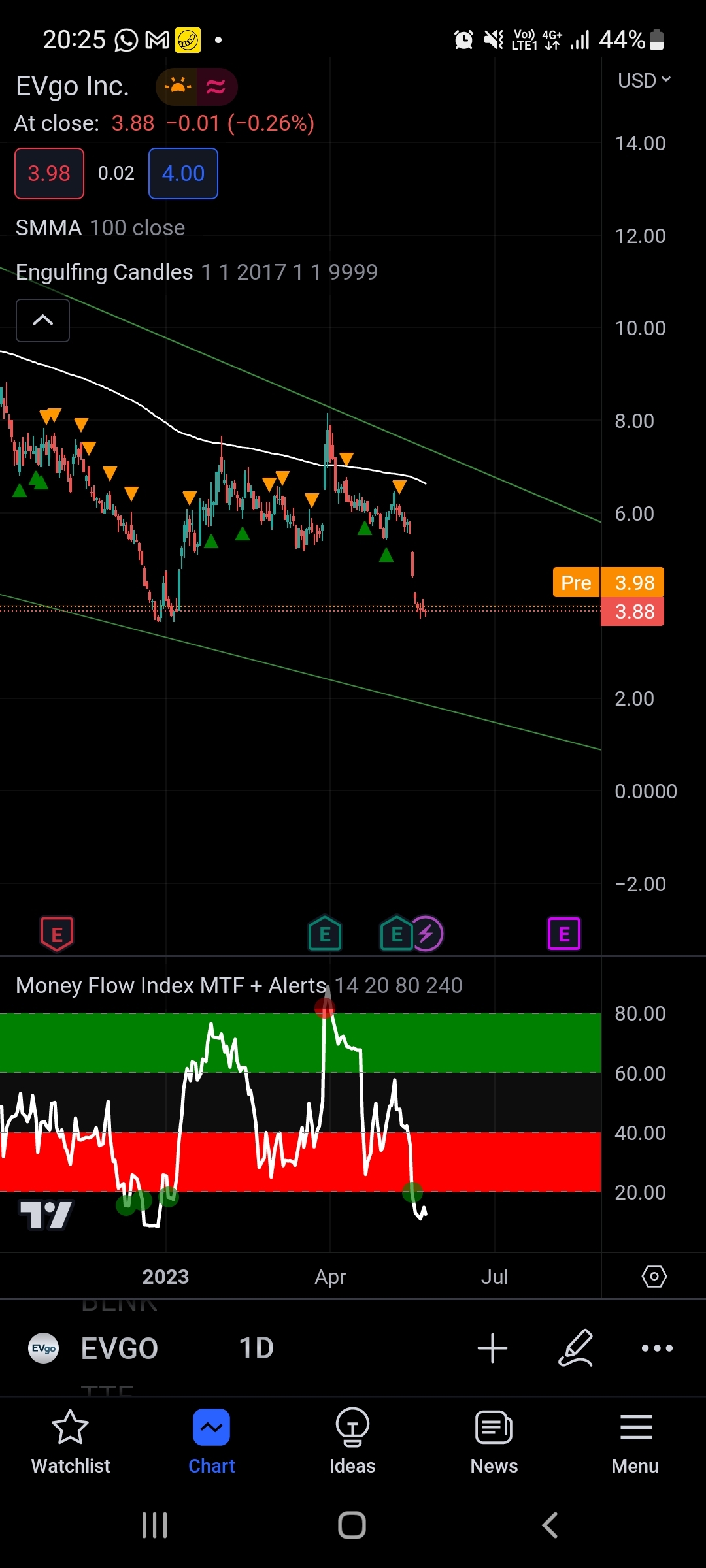Tap the red 3.98 sell price button
The image size is (706, 1568).
pos(49,173)
